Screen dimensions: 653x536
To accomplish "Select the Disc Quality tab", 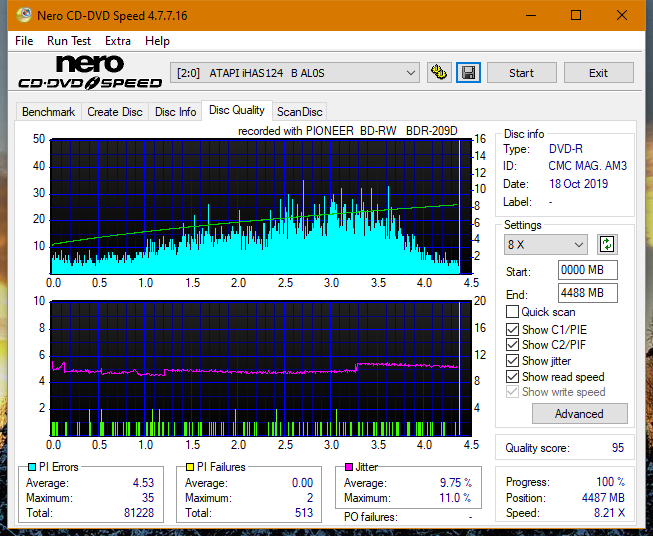I will (237, 110).
